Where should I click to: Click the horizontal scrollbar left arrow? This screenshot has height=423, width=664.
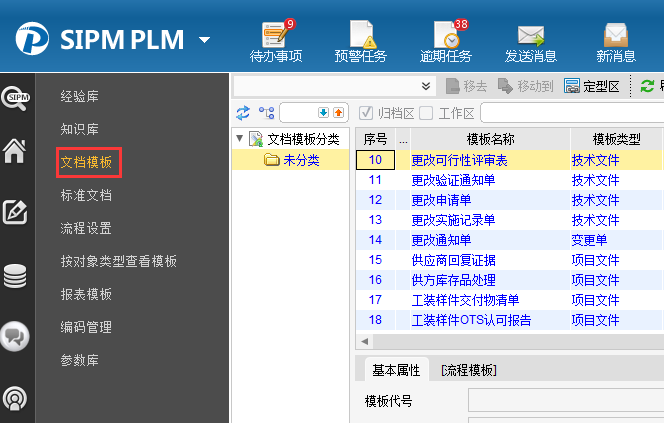[x=365, y=341]
